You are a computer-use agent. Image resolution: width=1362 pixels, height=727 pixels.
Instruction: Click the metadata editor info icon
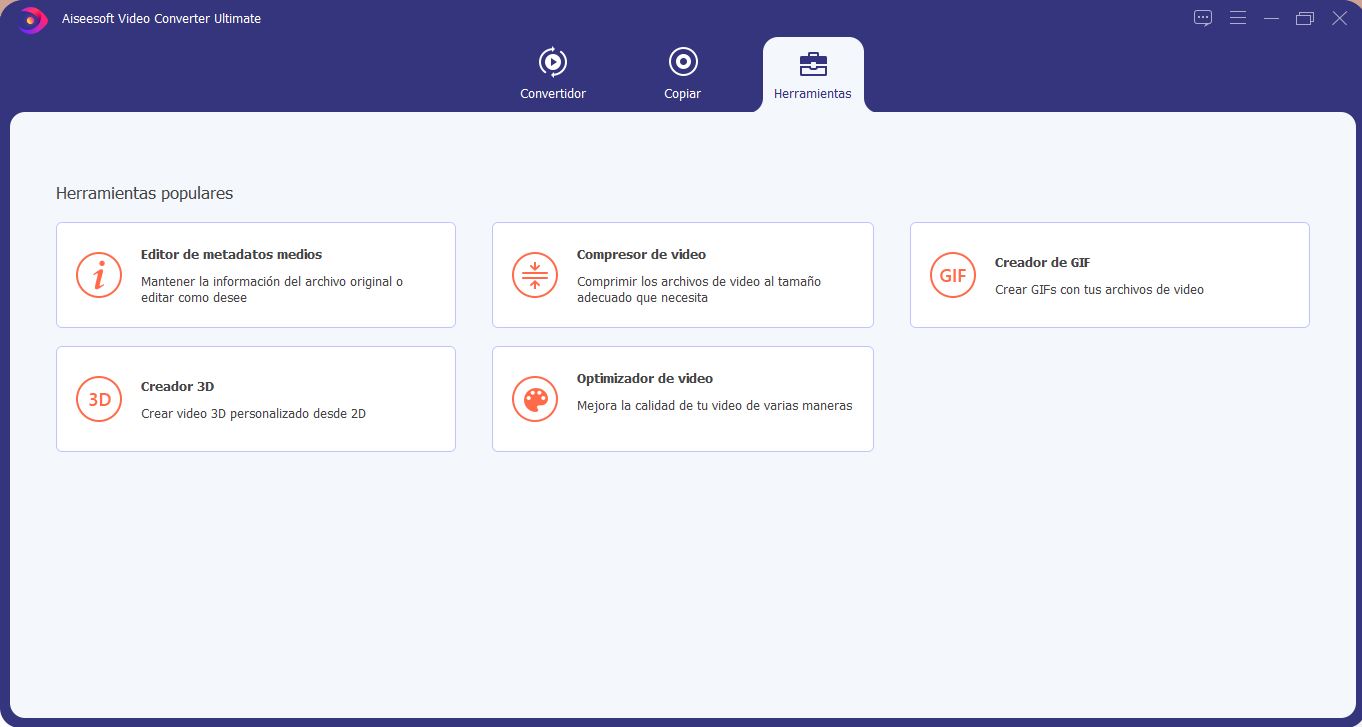pos(99,275)
